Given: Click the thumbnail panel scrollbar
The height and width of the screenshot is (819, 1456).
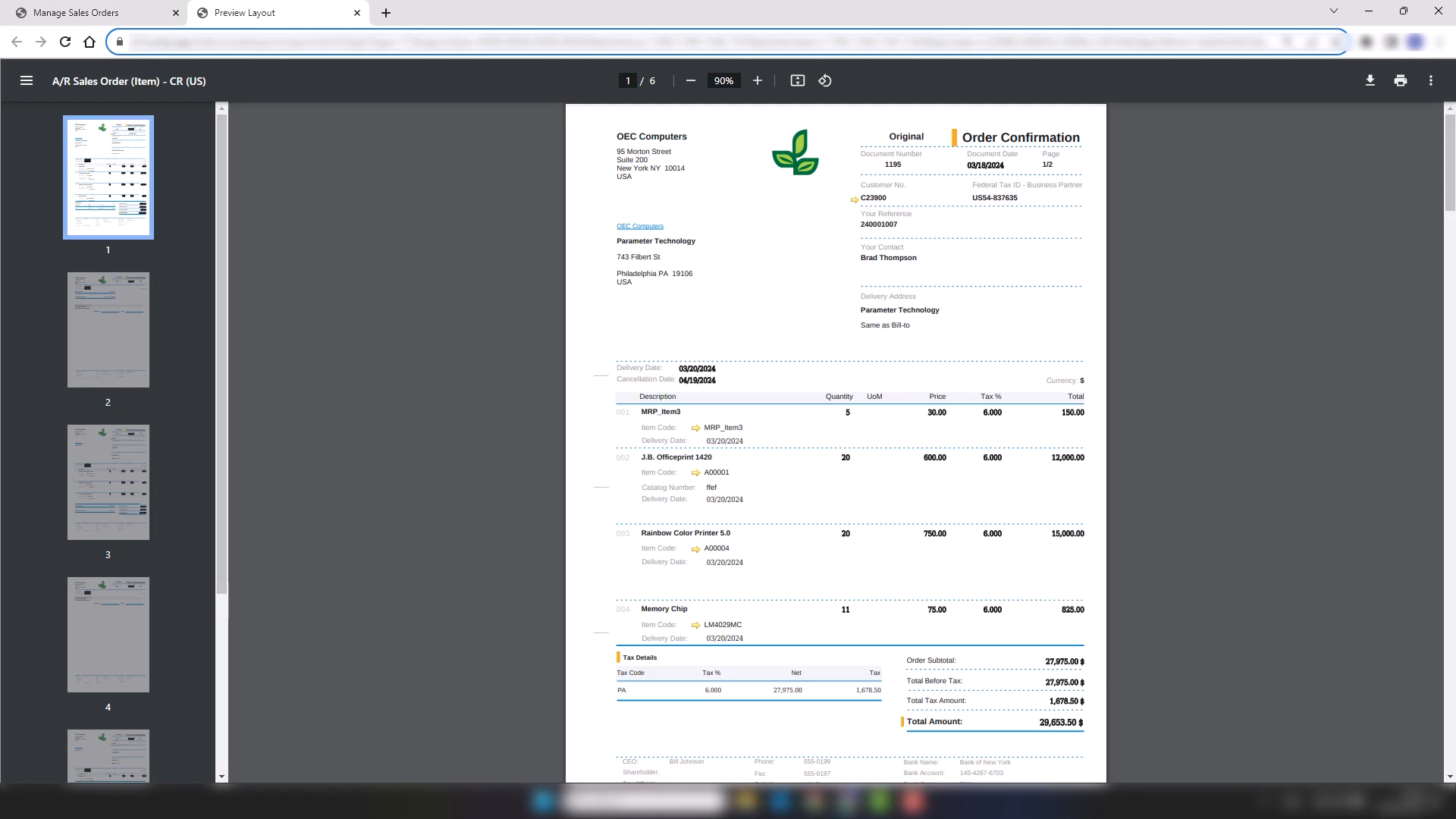Looking at the screenshot, I should (221, 353).
